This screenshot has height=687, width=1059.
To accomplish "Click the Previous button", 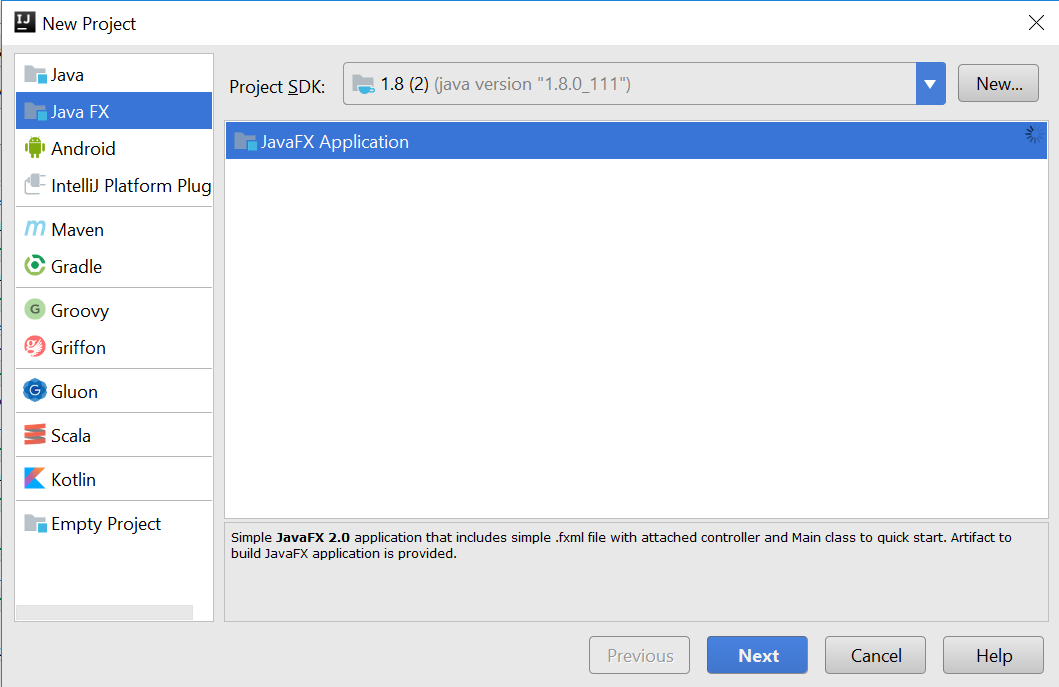I will (640, 655).
